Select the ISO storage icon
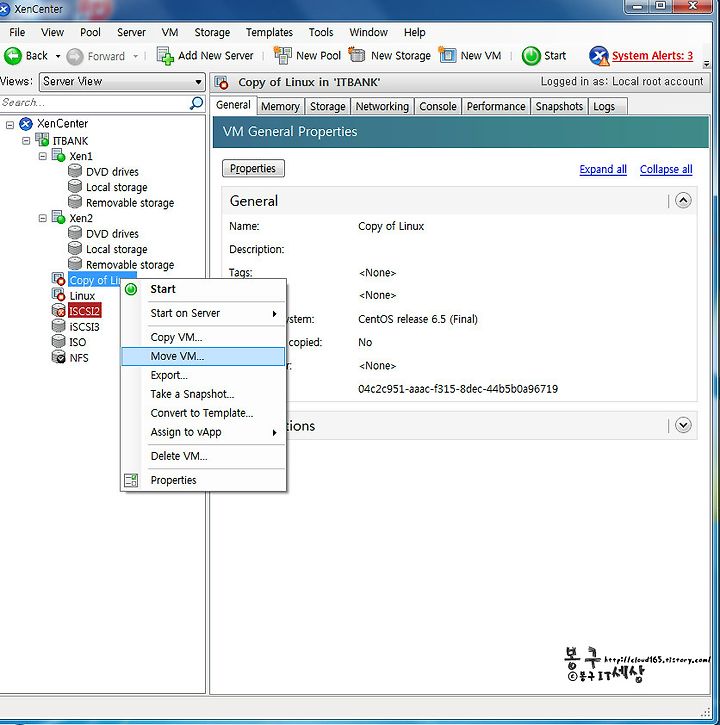720x725 pixels. 59,341
